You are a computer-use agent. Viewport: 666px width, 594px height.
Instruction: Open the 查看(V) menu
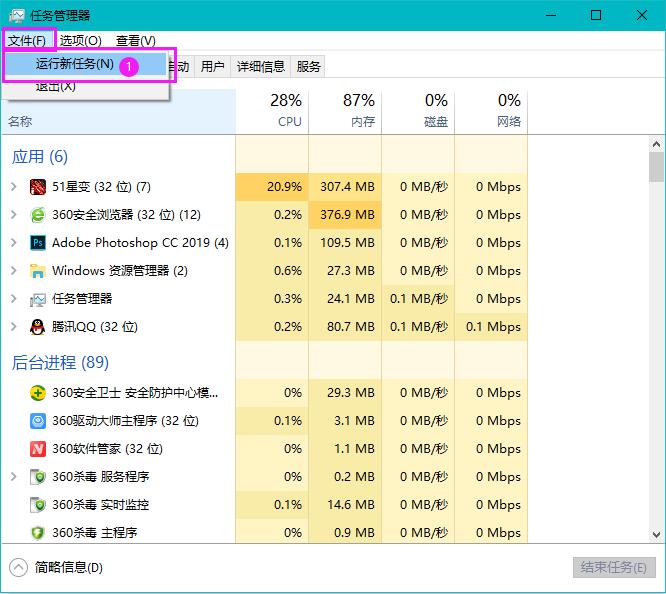point(136,41)
